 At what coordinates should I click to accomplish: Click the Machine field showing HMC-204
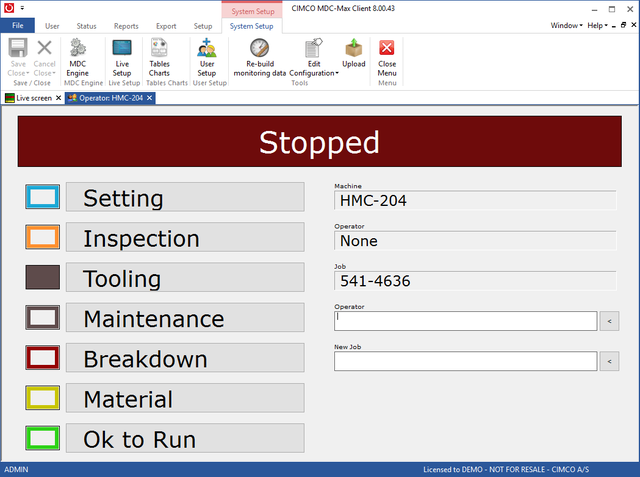[475, 200]
